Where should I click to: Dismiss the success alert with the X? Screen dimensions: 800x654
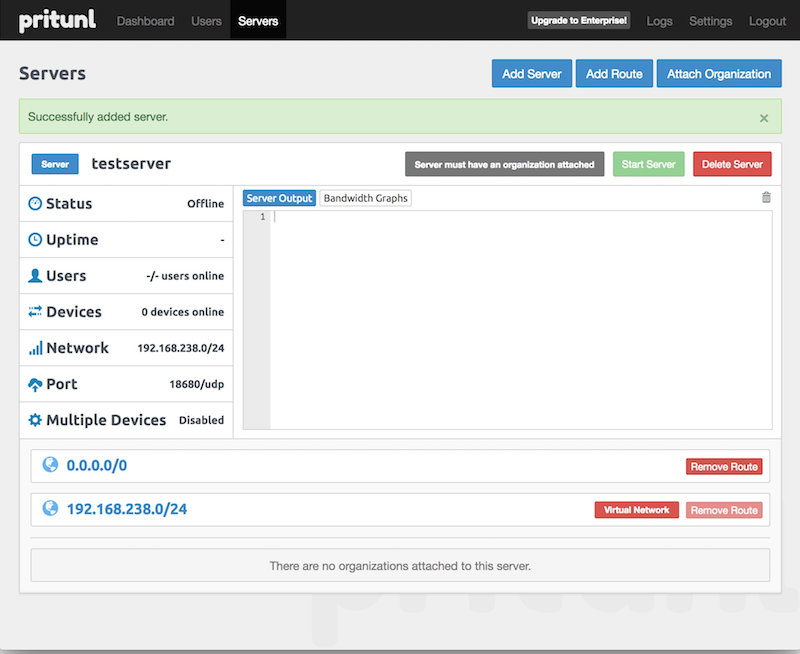tap(764, 118)
